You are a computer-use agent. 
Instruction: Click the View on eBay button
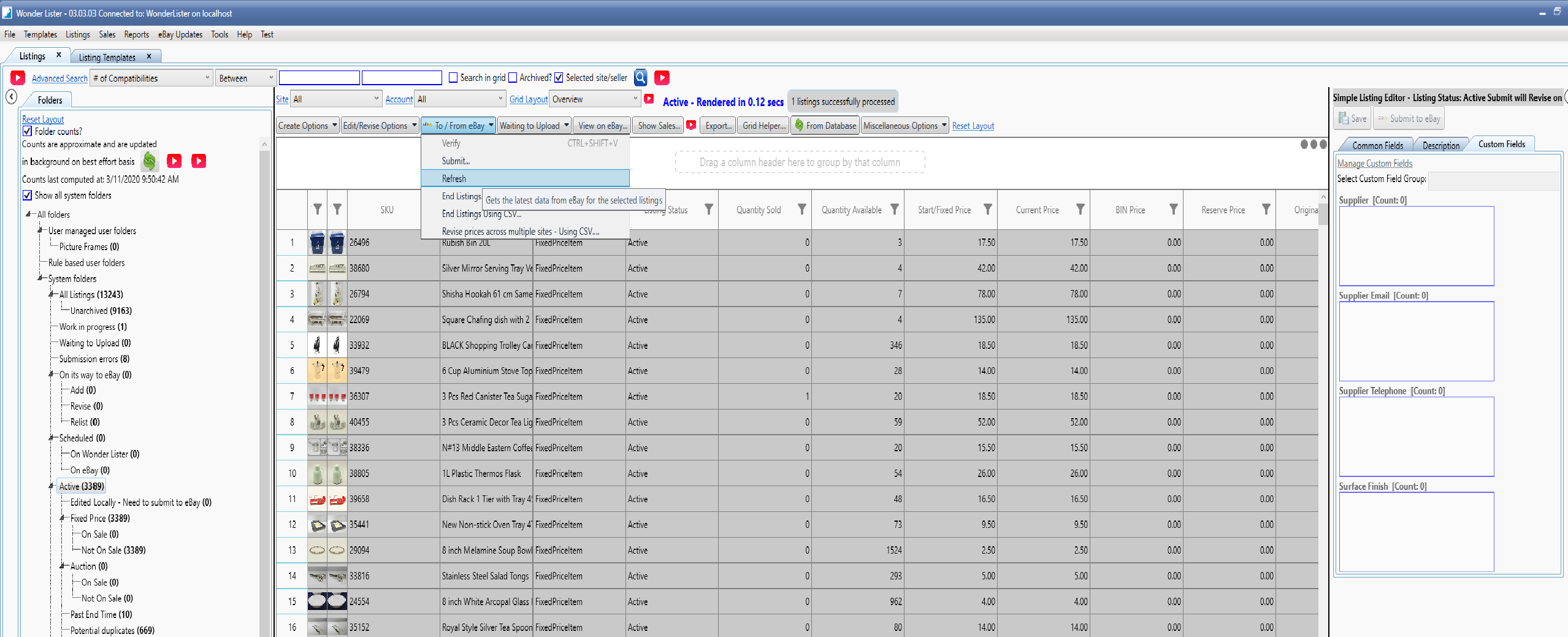coord(602,126)
